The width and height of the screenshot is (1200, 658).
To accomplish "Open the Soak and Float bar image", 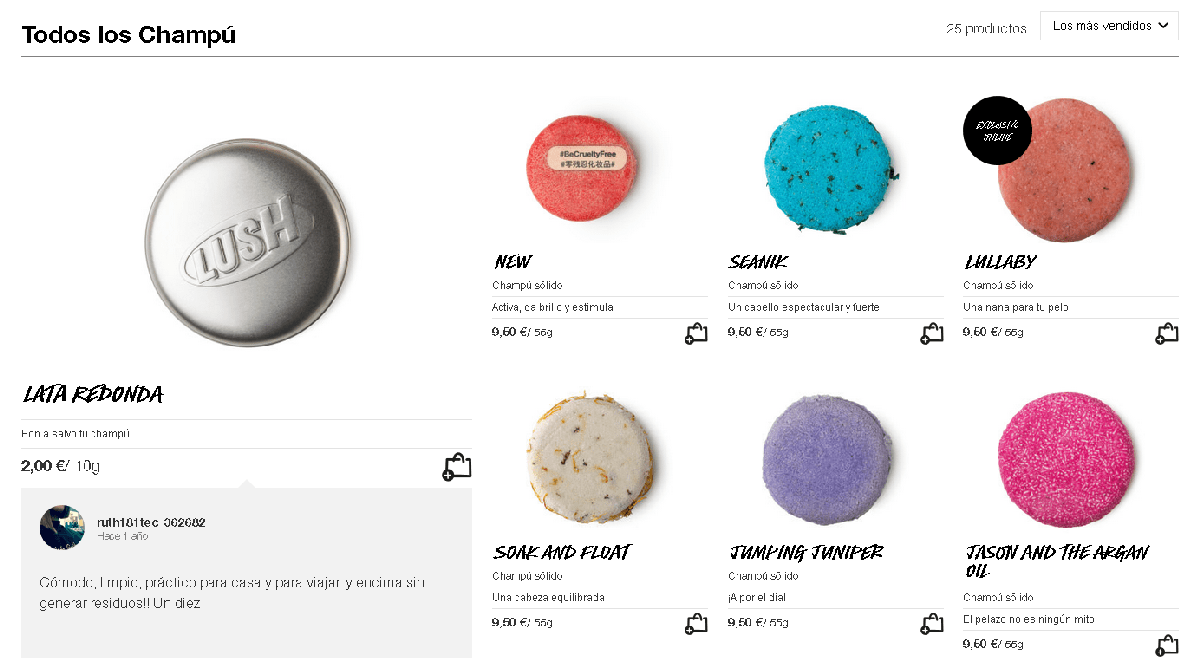I will [589, 458].
